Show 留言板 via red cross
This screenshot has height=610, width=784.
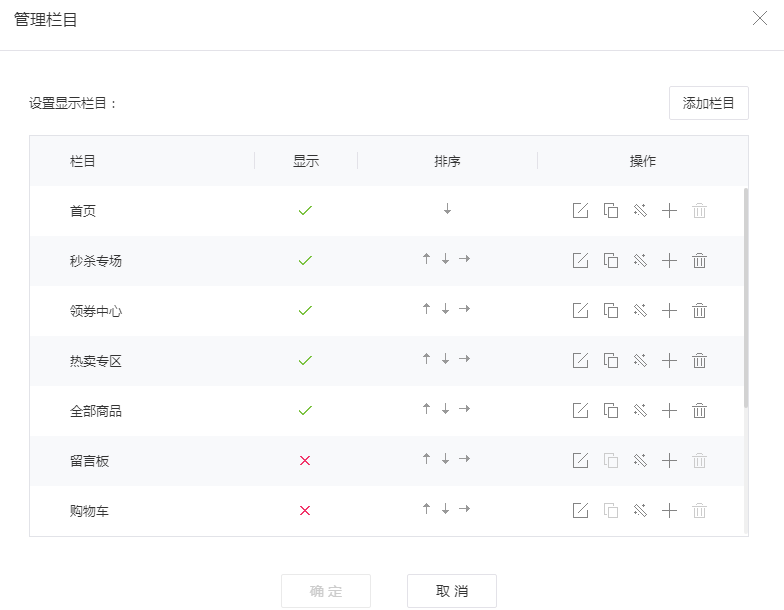pyautogui.click(x=305, y=460)
